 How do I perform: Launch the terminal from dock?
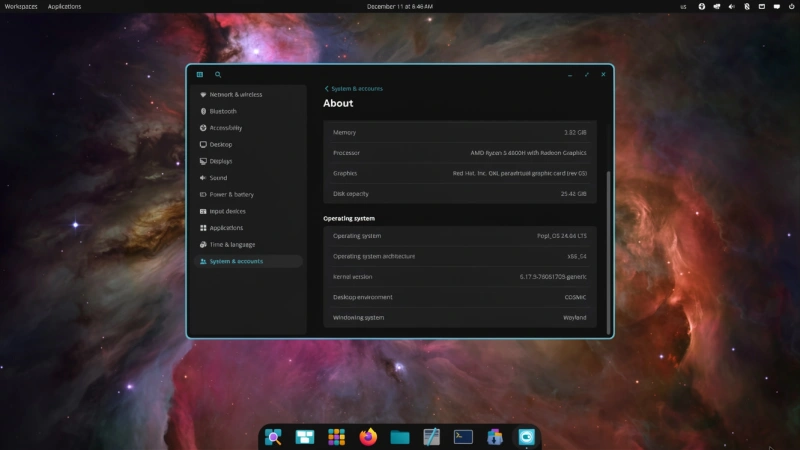tap(463, 437)
